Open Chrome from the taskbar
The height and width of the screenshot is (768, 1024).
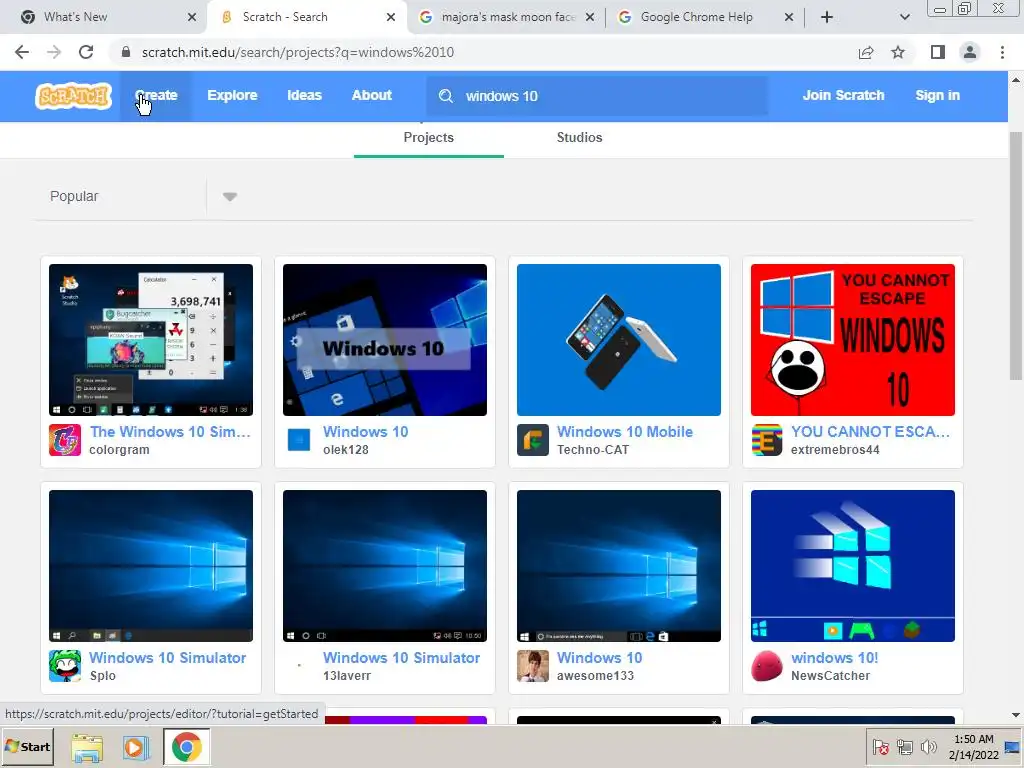point(187,746)
